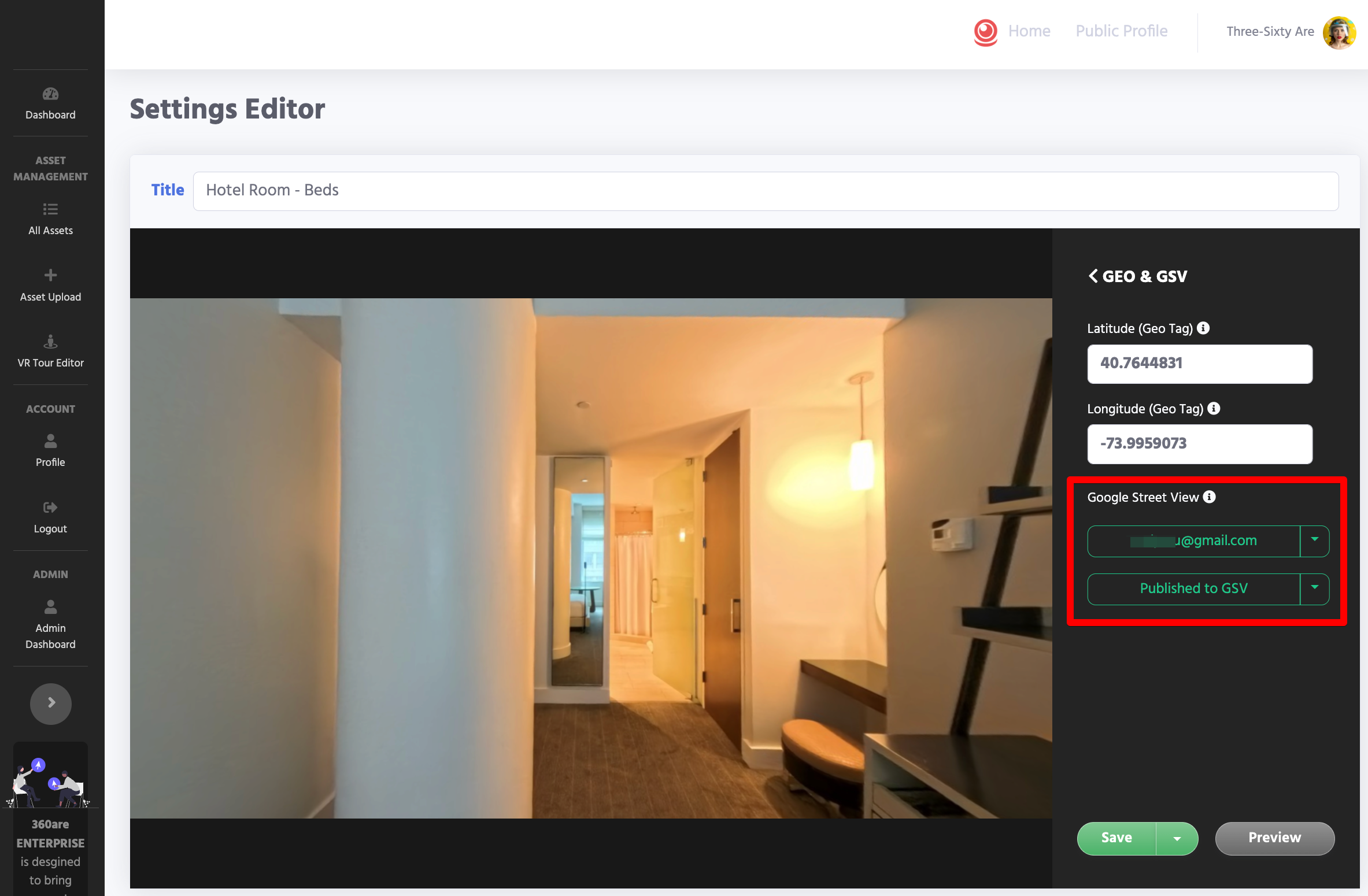Open the VR Tour Editor icon
1368x896 pixels.
pyautogui.click(x=50, y=342)
